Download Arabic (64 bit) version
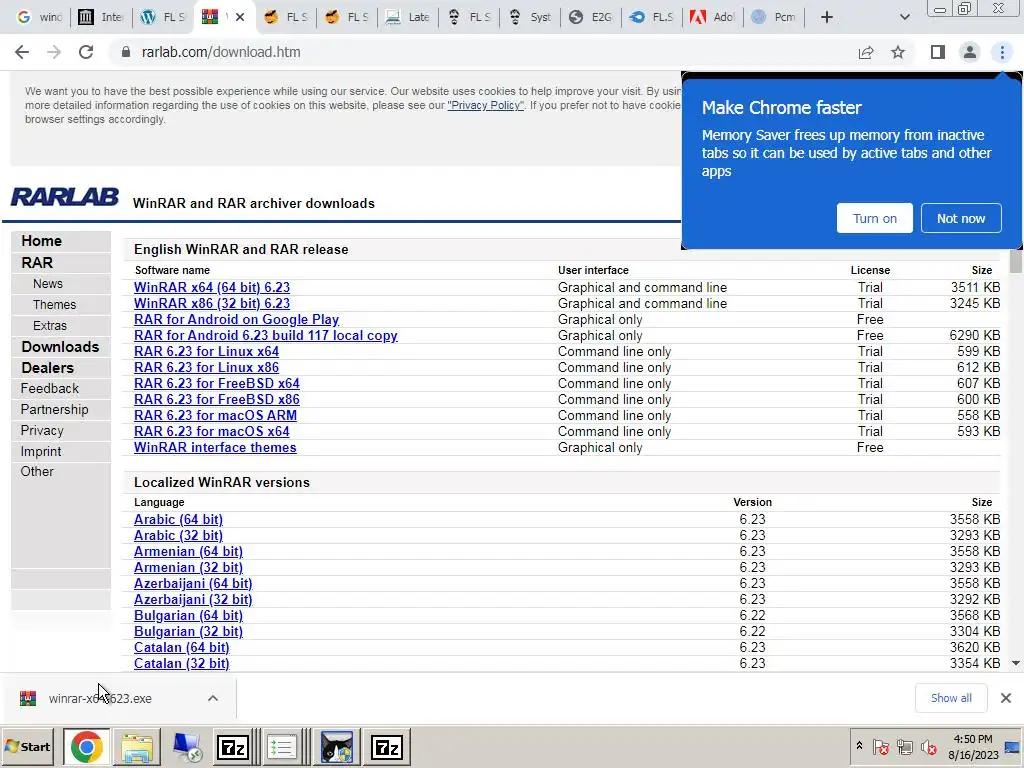Image resolution: width=1024 pixels, height=768 pixels. [x=178, y=519]
